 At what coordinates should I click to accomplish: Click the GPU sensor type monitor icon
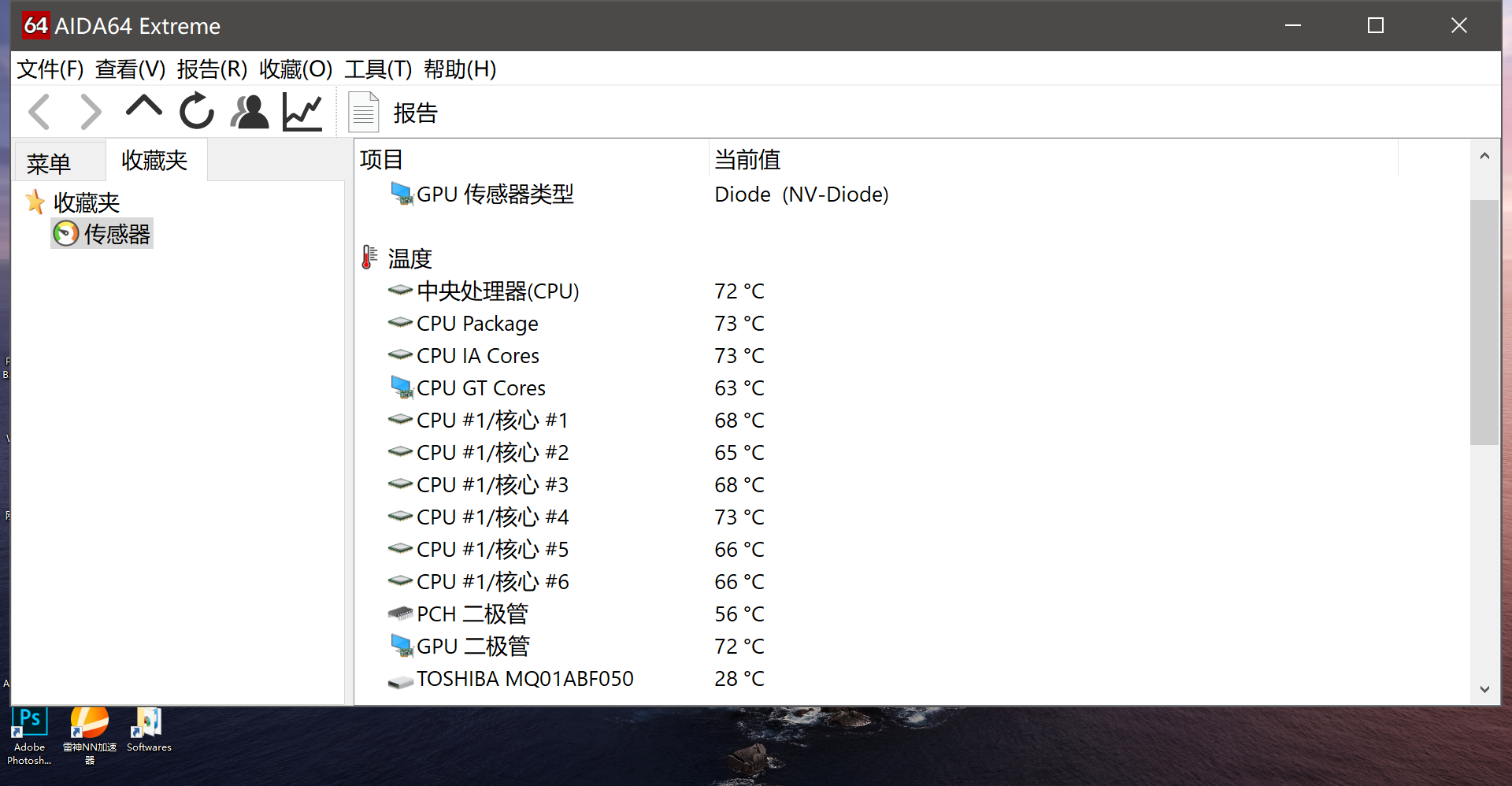point(402,194)
